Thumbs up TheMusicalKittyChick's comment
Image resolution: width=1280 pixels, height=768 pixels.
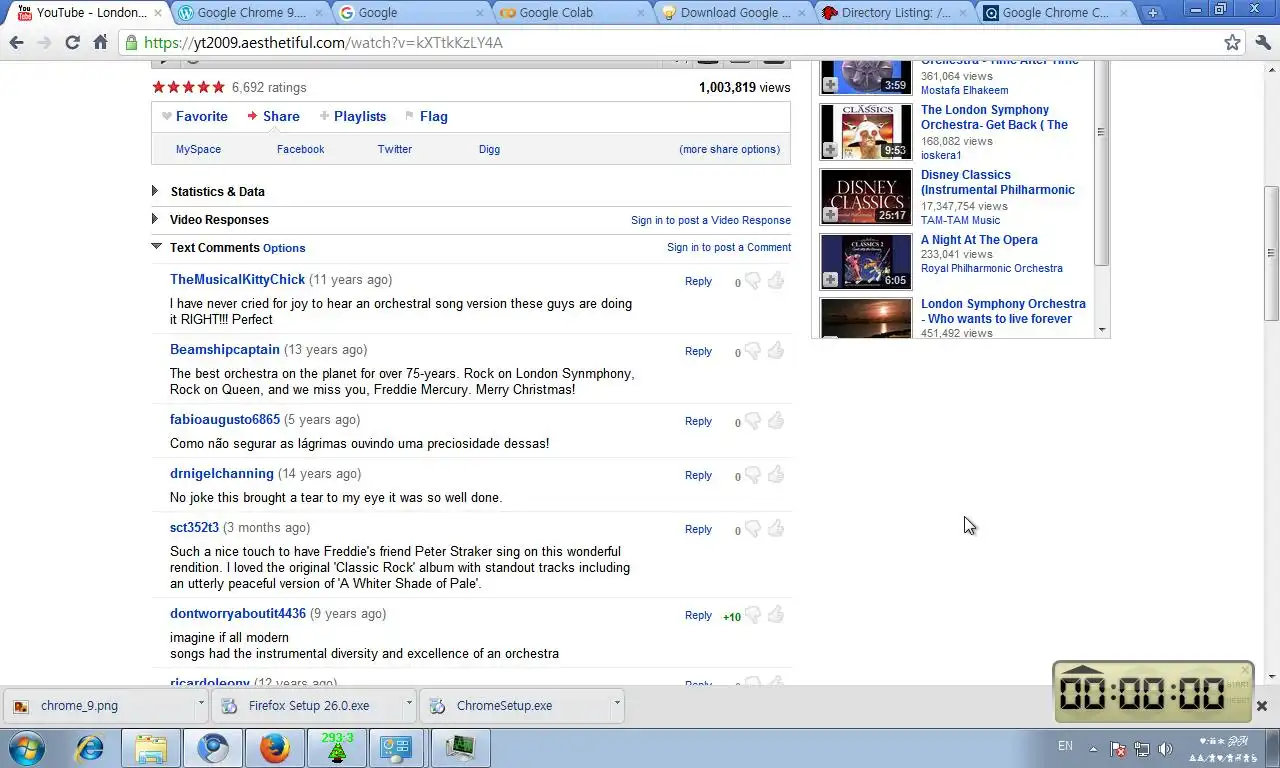click(x=776, y=281)
